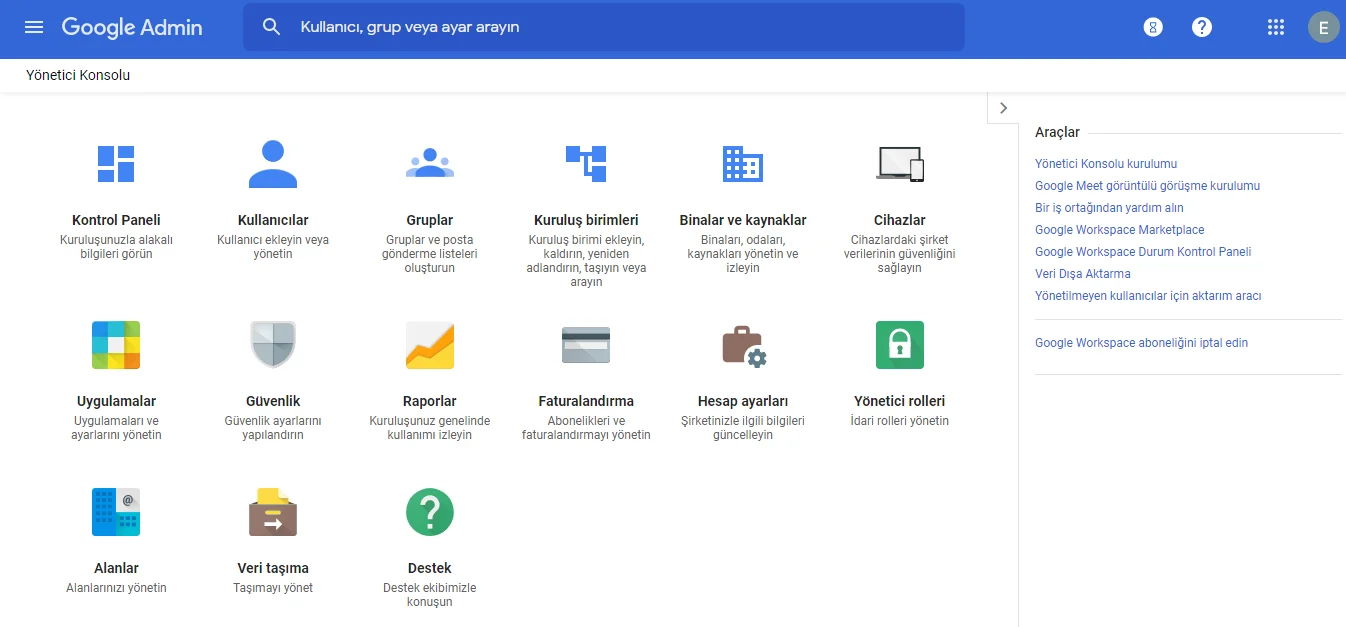Collapse the Araçlar side panel chevron
Image resolution: width=1346 pixels, height=627 pixels.
pyautogui.click(x=1003, y=108)
